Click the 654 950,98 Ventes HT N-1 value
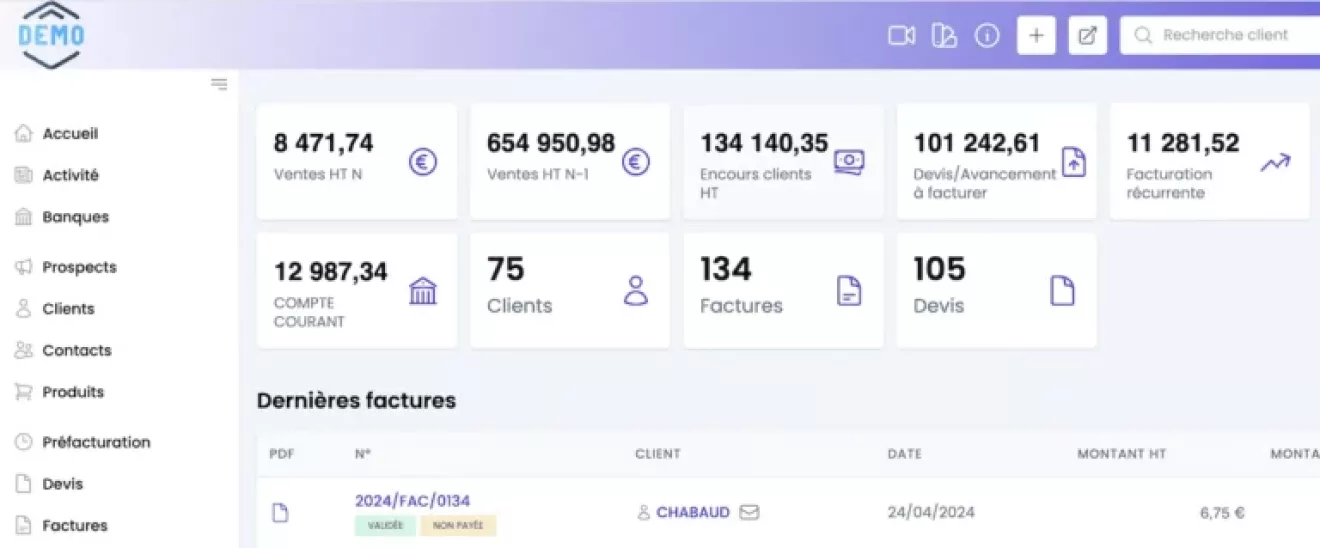 pos(551,143)
